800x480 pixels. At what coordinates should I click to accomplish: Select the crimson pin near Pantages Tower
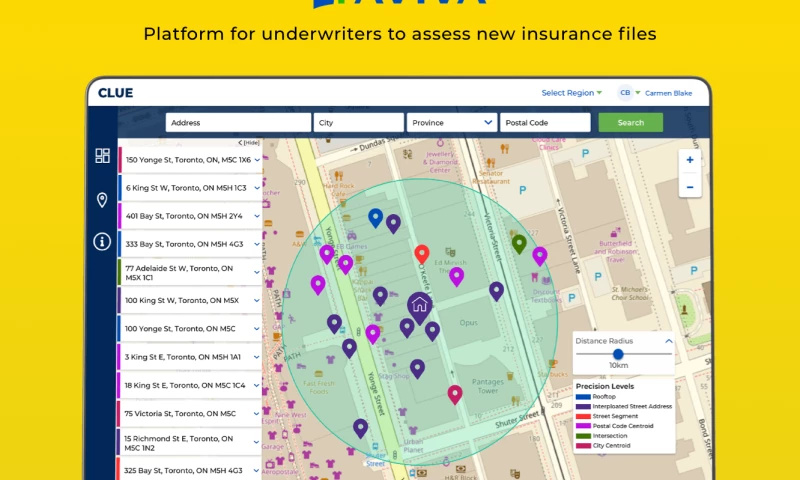coord(455,393)
